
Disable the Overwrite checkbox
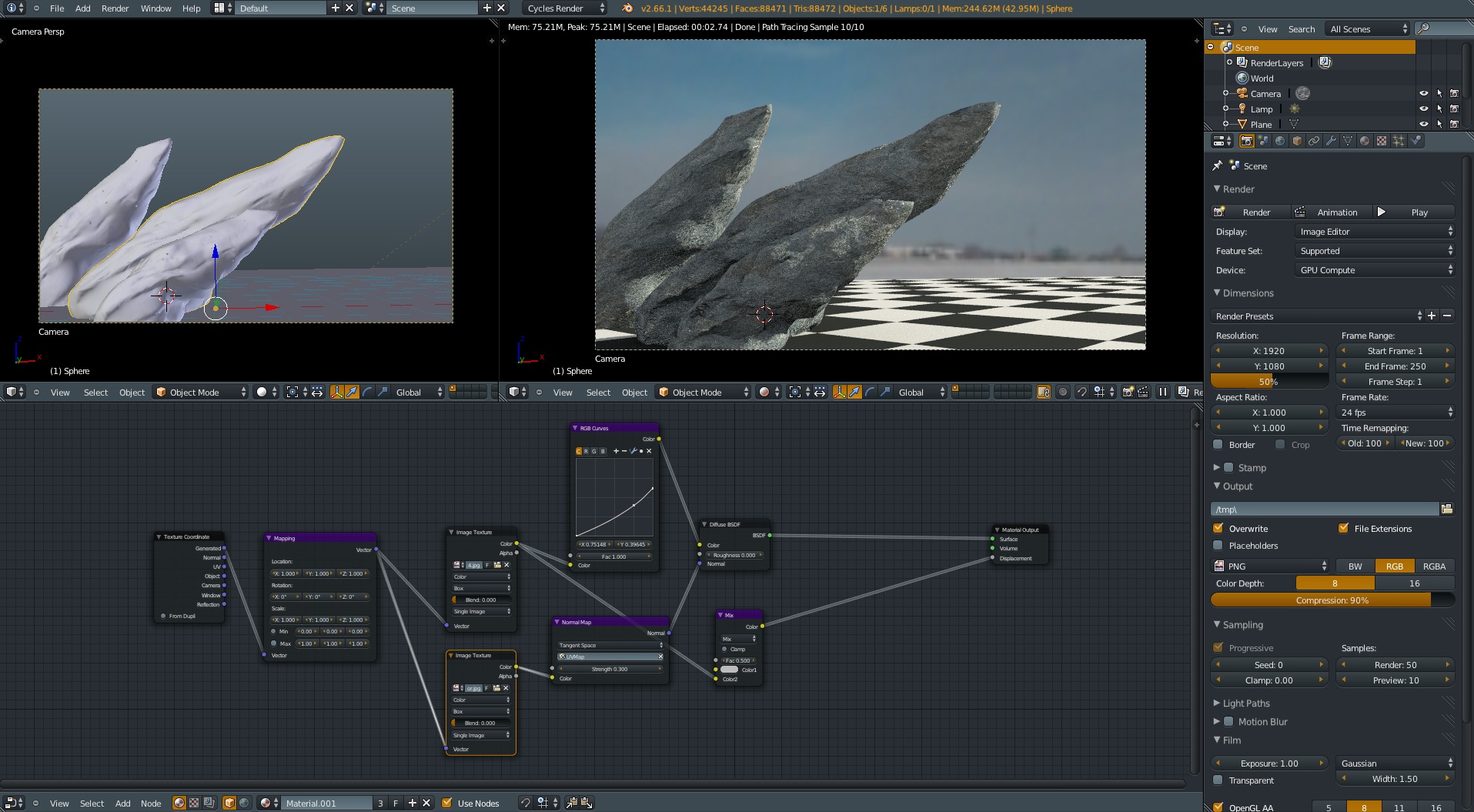point(1218,528)
